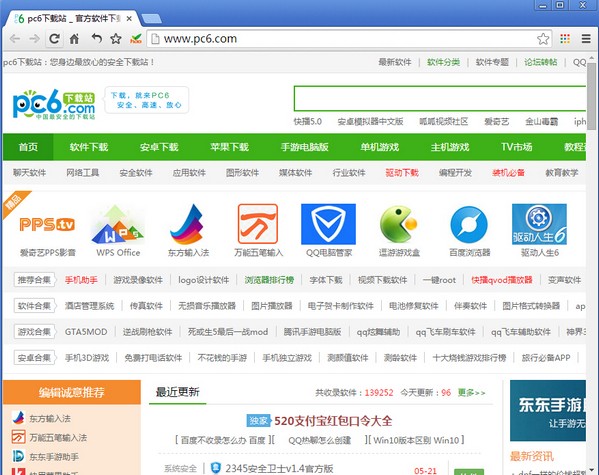Click the 游戏合集 label button
Screen dimensions: 599x475
[x=34, y=332]
